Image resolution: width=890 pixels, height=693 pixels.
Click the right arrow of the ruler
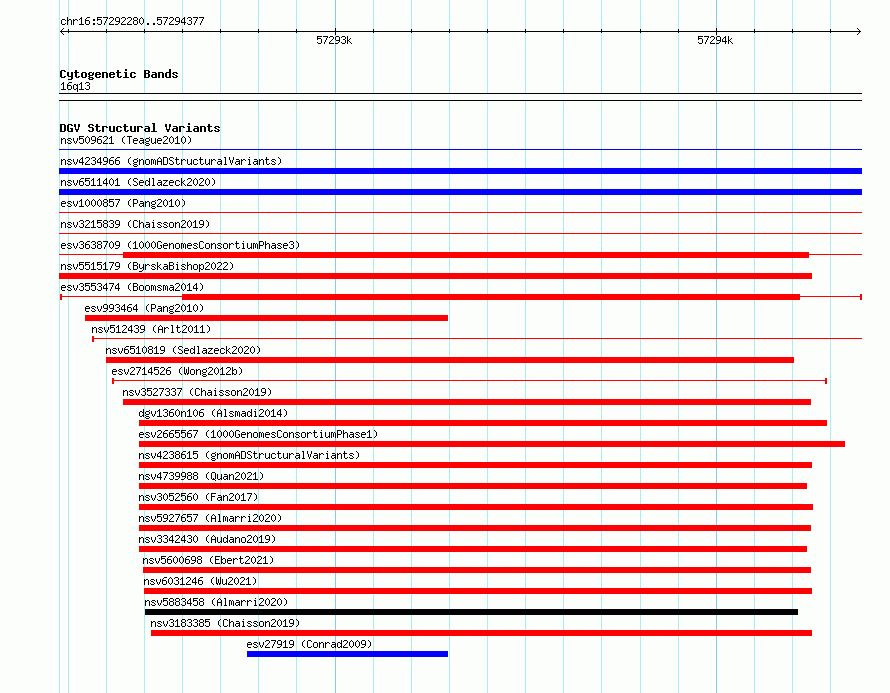[x=858, y=31]
